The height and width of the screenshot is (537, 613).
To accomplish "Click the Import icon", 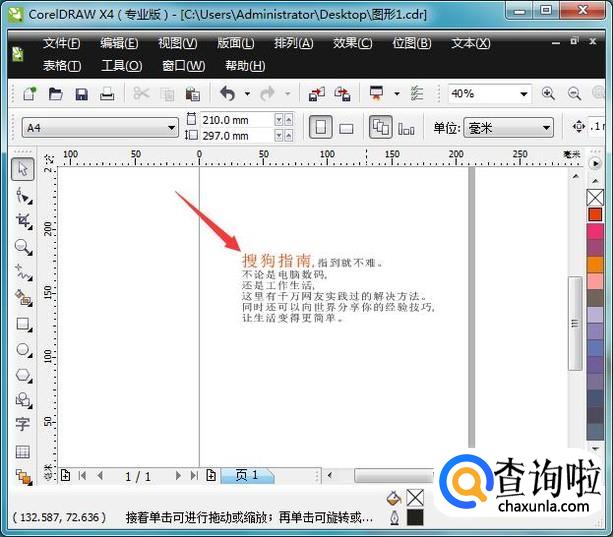I will (x=317, y=94).
